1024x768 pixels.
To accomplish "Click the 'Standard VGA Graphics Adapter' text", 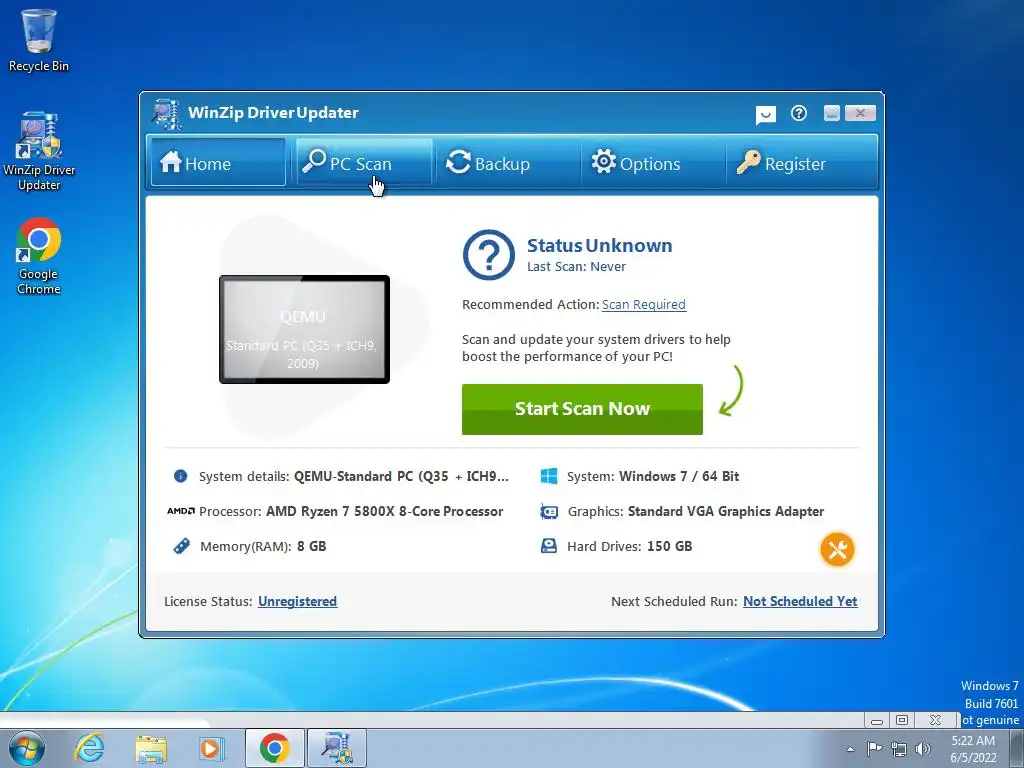I will 726,511.
